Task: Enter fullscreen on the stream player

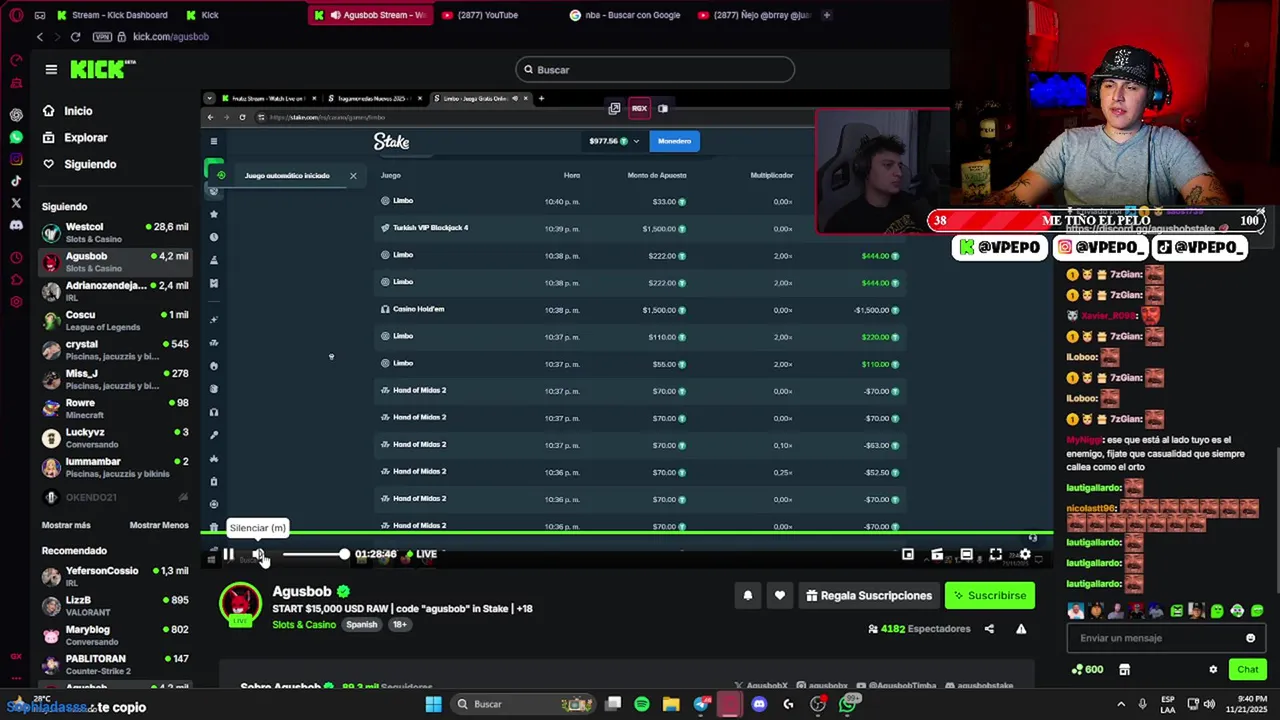Action: [x=996, y=554]
